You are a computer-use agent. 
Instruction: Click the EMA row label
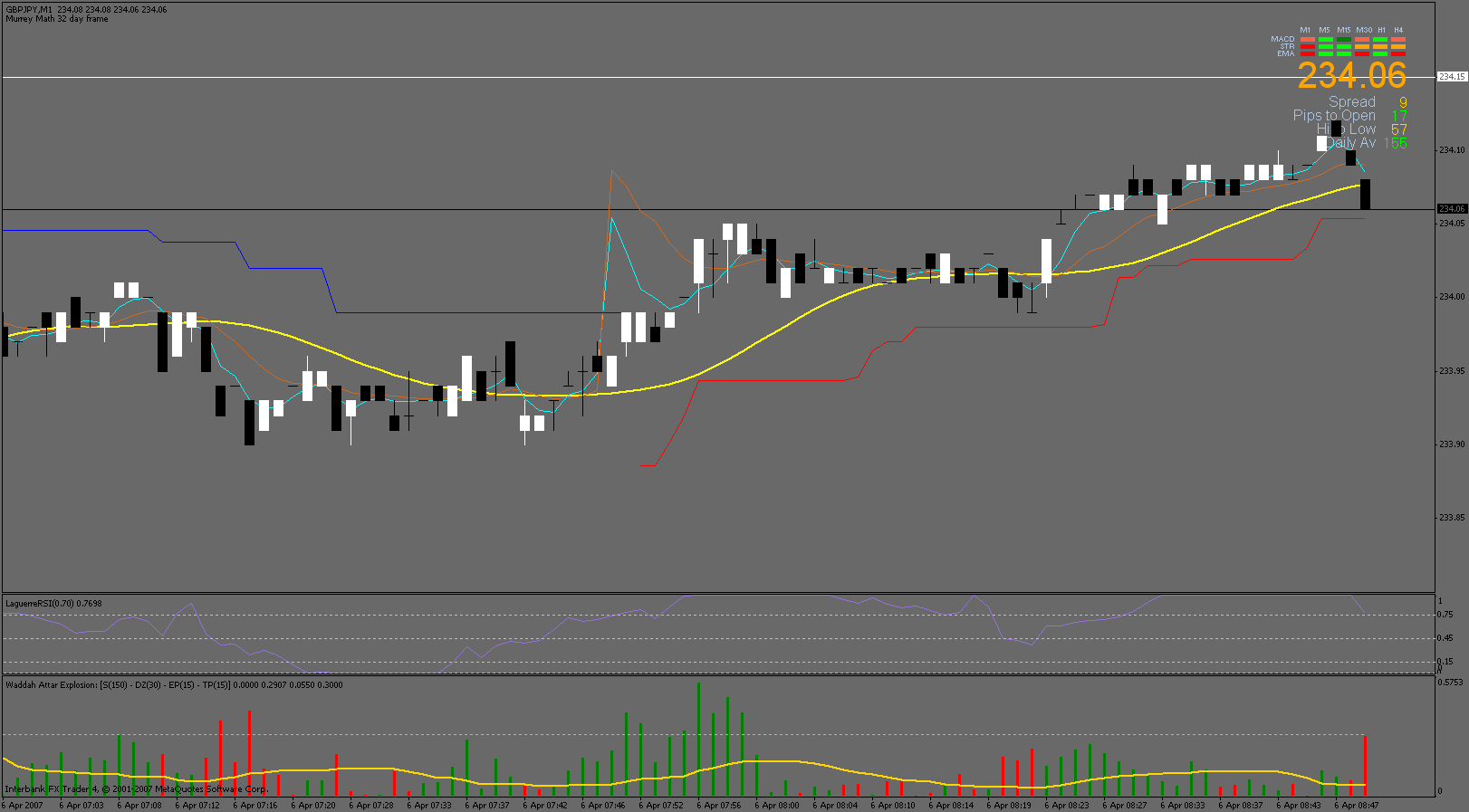pyautogui.click(x=1286, y=53)
